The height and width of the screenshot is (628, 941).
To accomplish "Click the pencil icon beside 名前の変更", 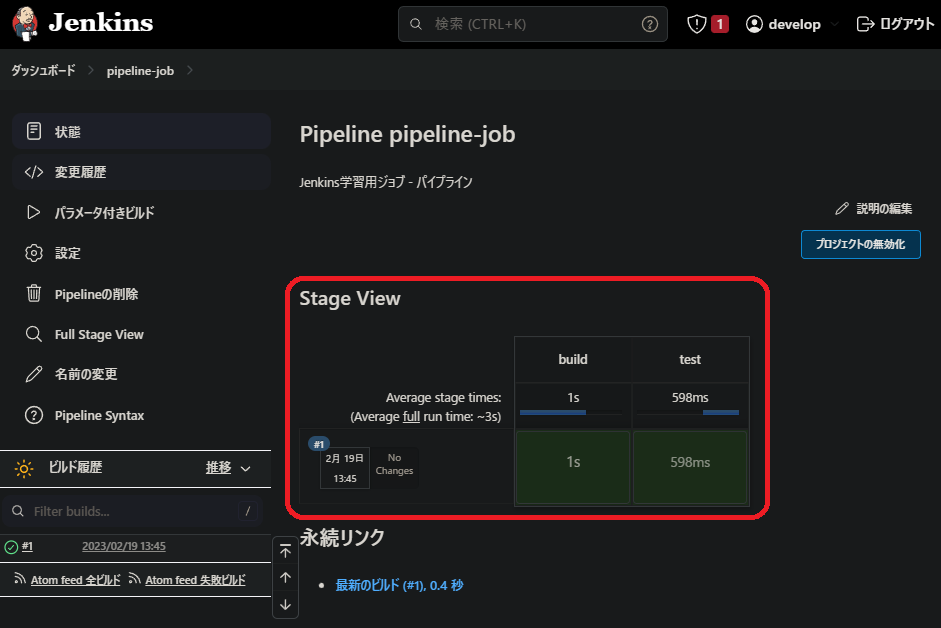I will [34, 374].
